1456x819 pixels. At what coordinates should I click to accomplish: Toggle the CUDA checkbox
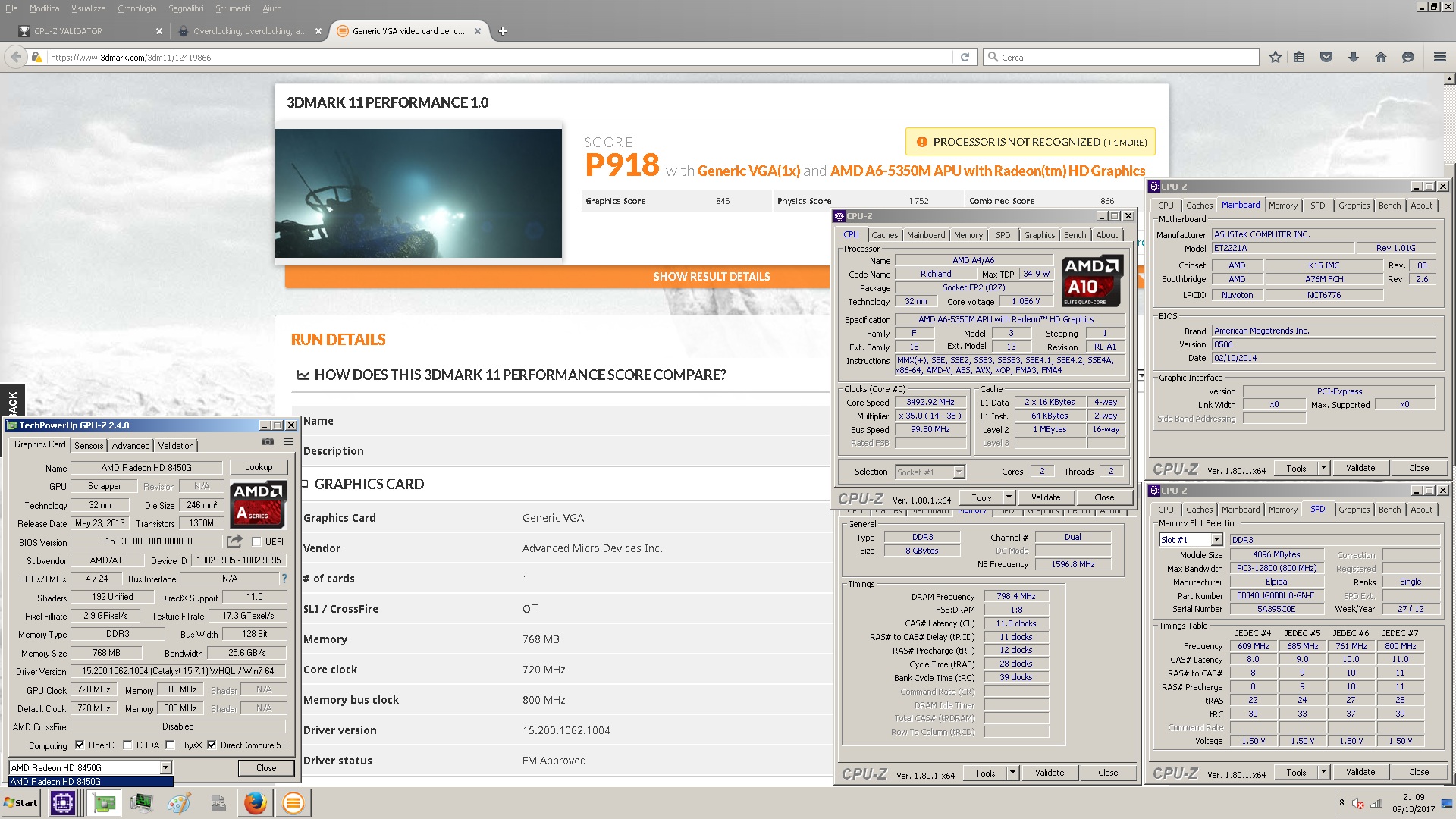click(x=127, y=745)
